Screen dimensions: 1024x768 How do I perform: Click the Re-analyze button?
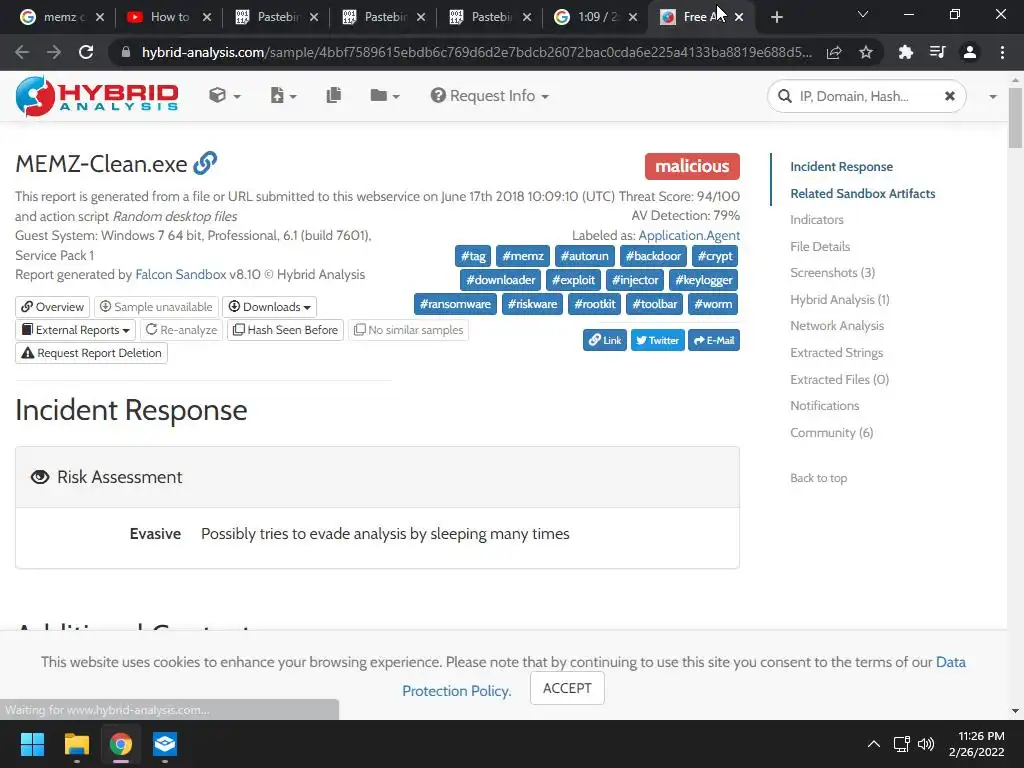click(x=181, y=330)
